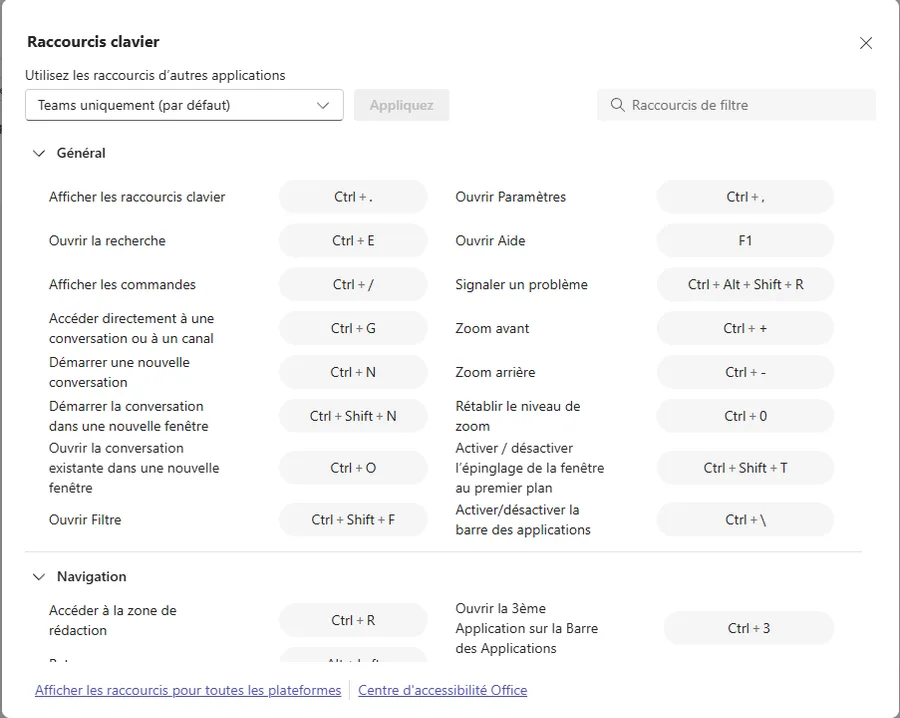Click the Ctrl + \ shortcut pill
900x718 pixels.
(x=745, y=519)
